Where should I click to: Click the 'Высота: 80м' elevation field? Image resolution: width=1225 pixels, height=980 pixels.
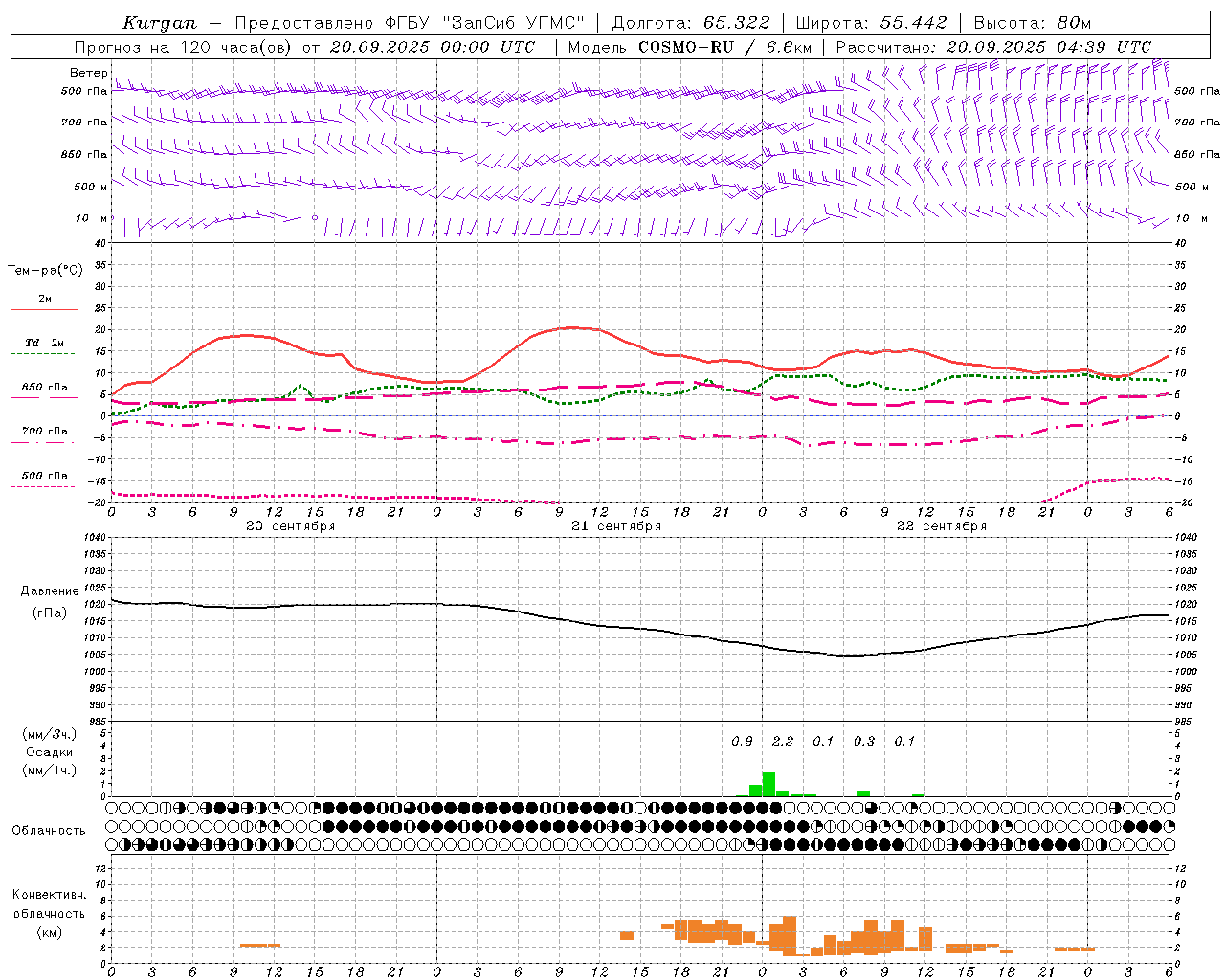pos(1032,23)
